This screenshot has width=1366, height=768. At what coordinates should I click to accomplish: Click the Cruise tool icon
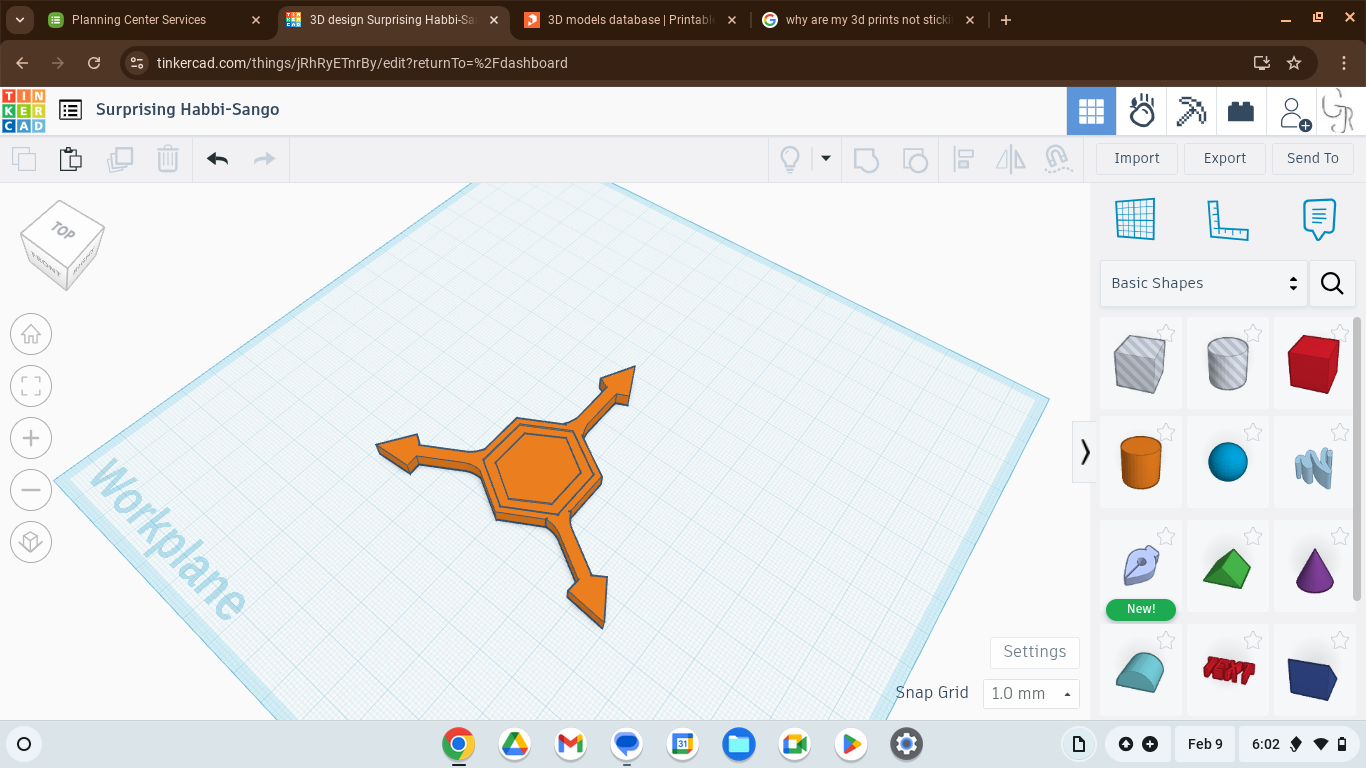(x=1057, y=159)
